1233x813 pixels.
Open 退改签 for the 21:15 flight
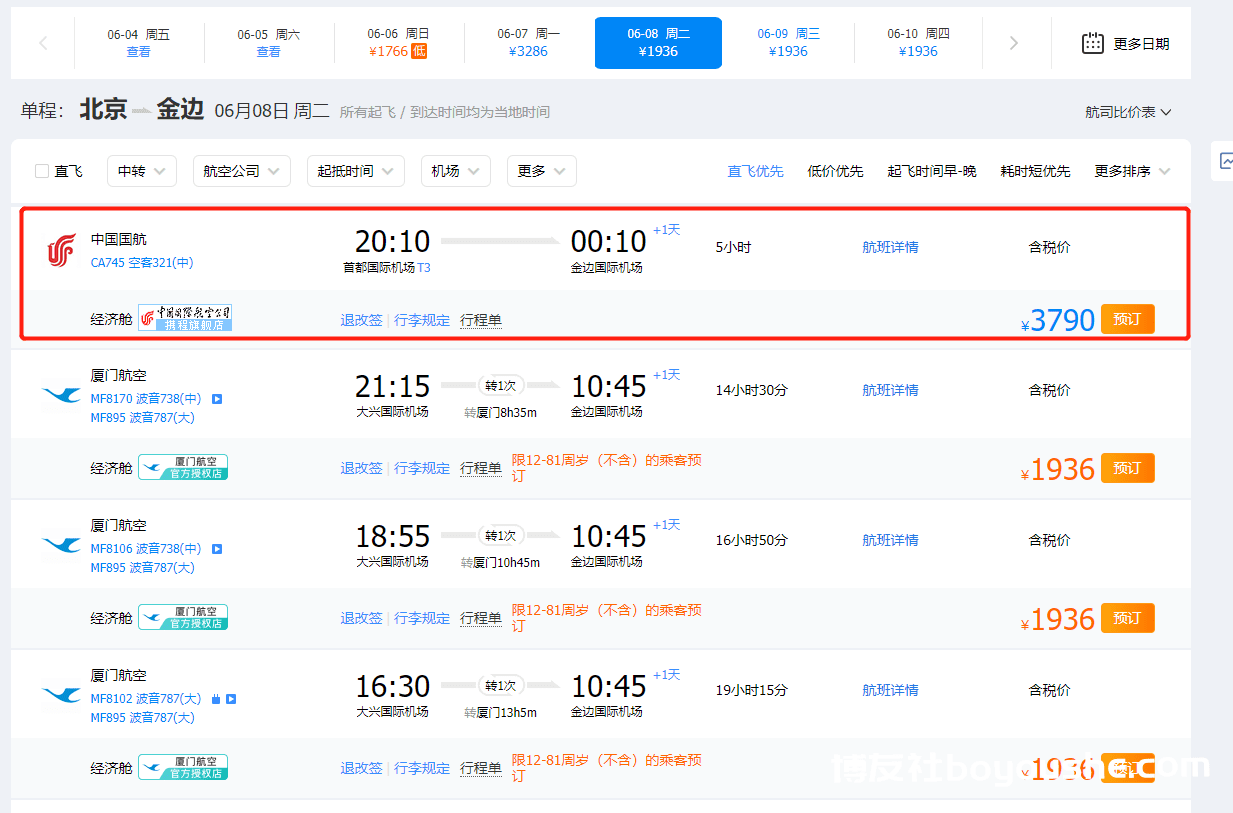[x=361, y=468]
